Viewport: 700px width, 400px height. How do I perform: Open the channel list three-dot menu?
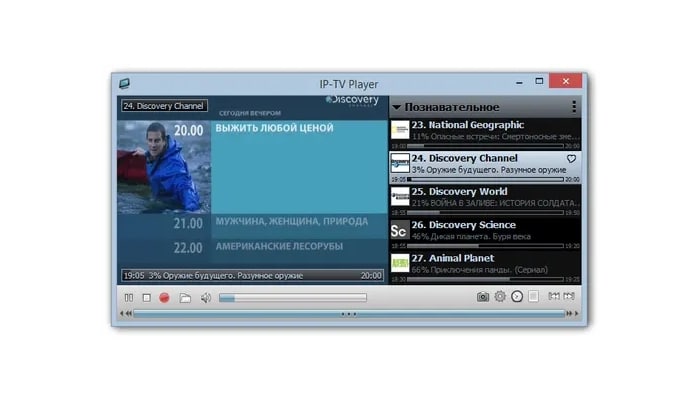[574, 107]
